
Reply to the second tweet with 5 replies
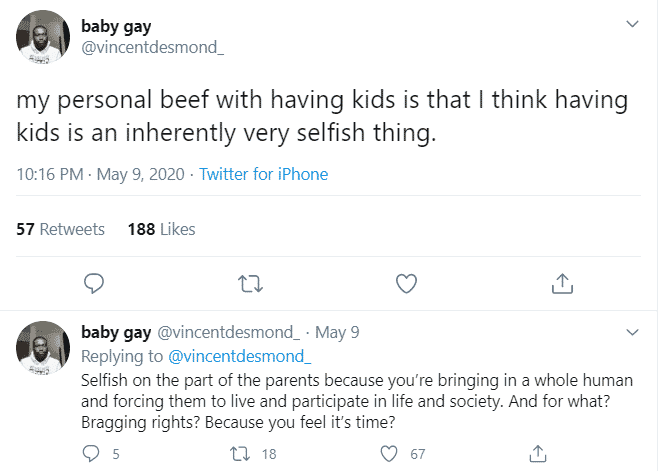(94, 453)
